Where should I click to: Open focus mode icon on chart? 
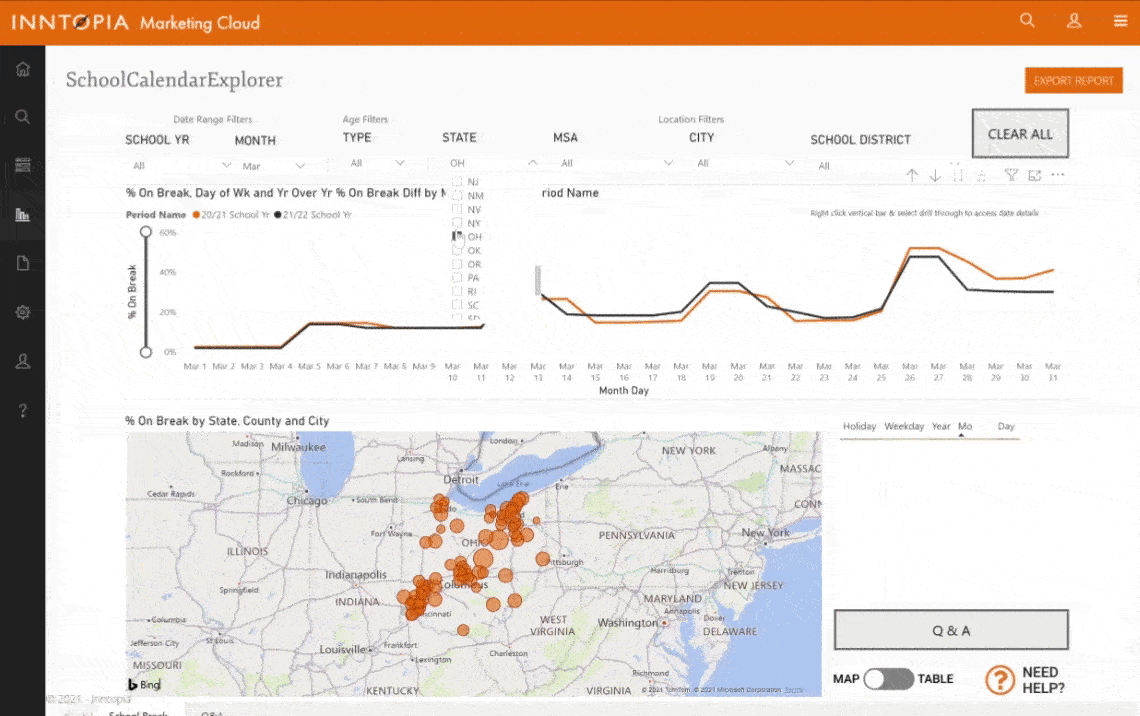click(1034, 175)
